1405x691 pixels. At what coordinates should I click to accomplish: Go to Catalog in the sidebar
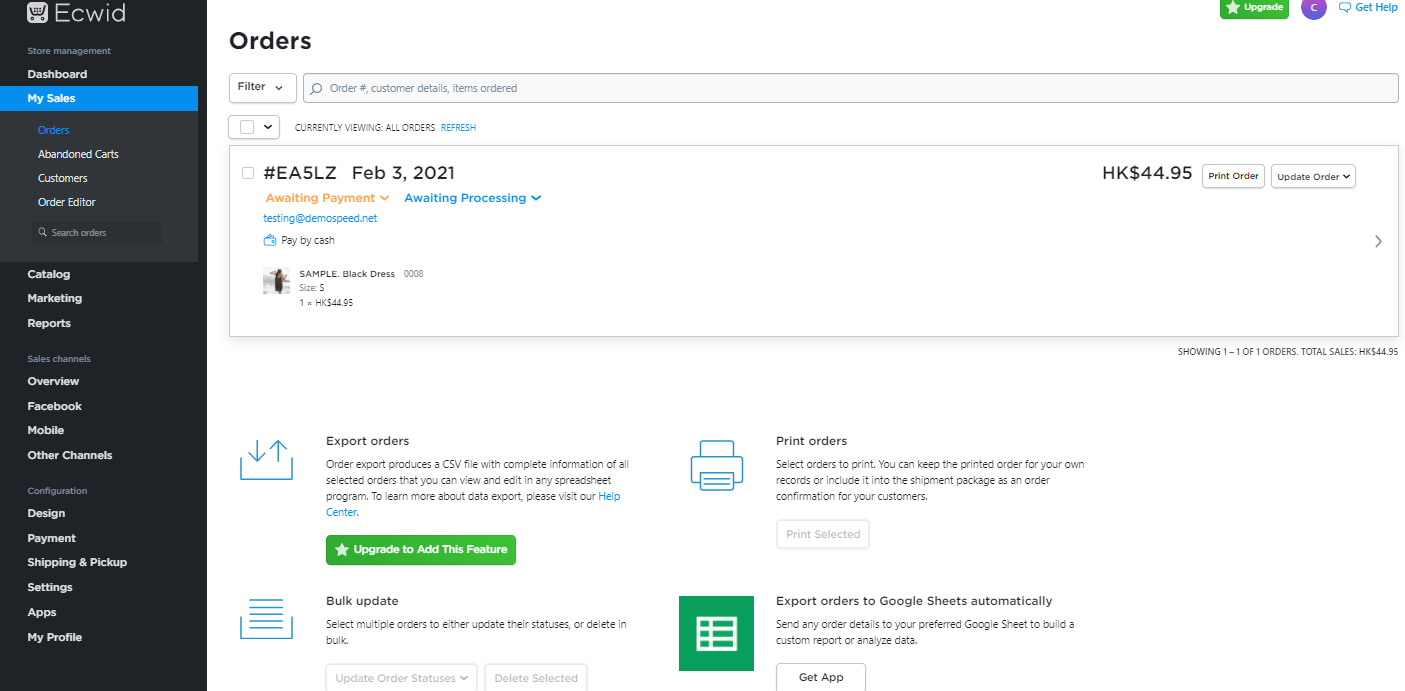tap(49, 274)
